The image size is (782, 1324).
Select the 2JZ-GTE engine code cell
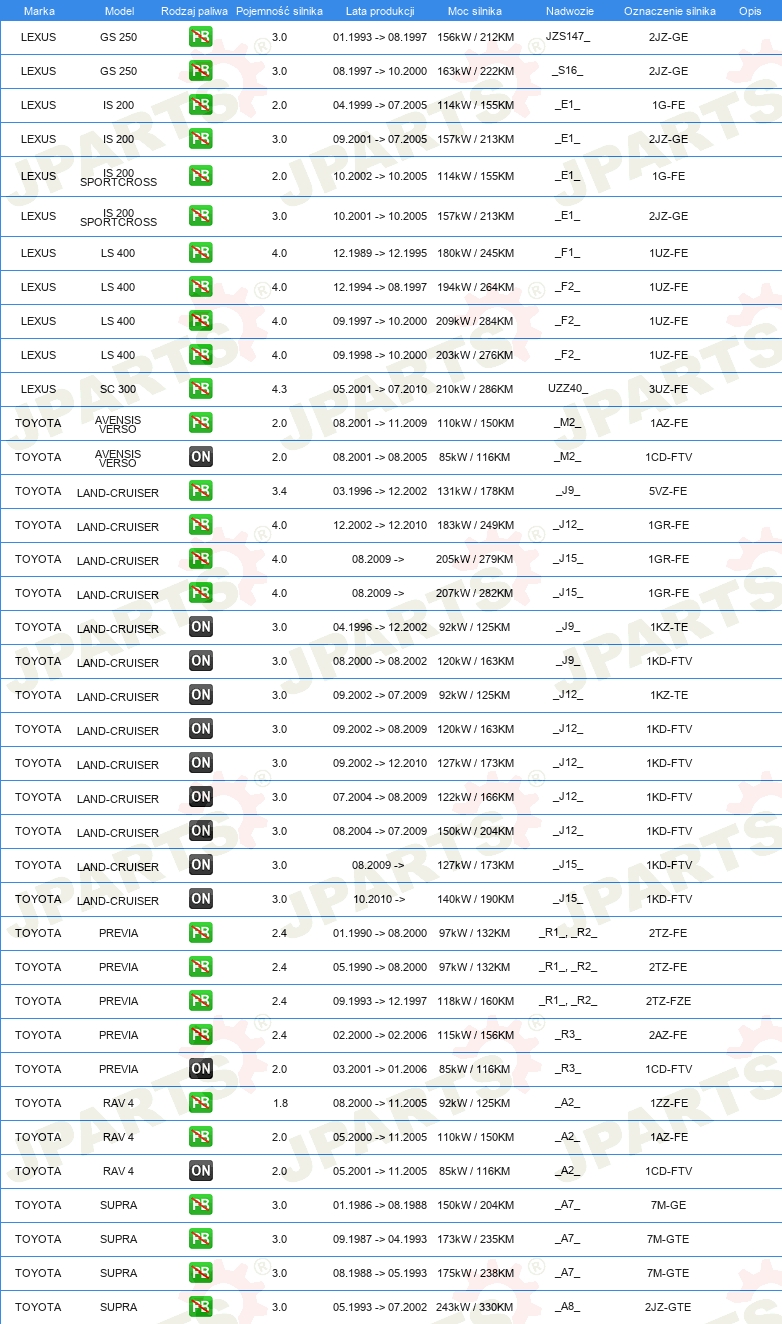click(668, 1307)
